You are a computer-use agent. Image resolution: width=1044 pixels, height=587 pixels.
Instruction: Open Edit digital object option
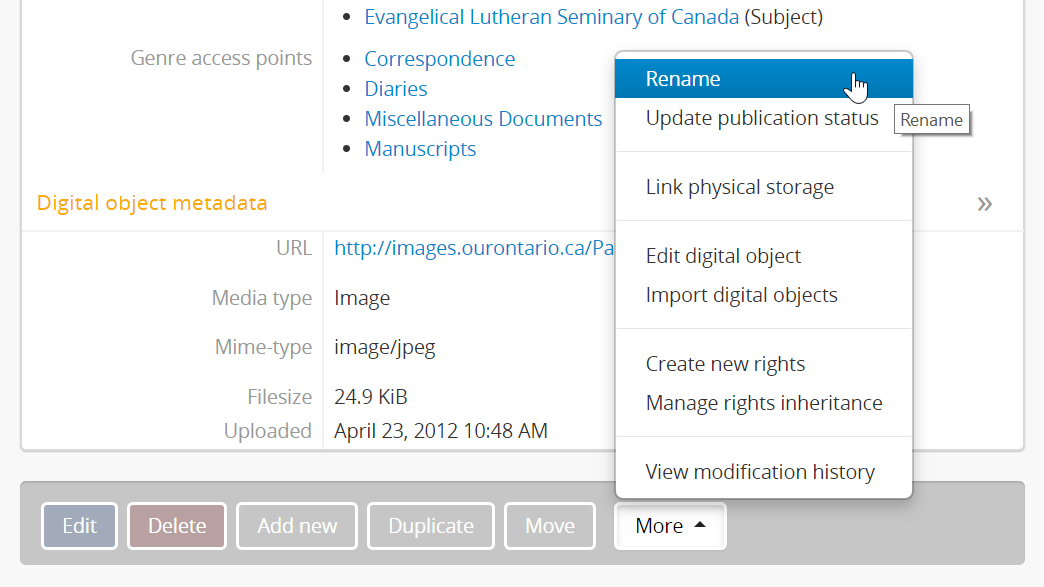[723, 256]
